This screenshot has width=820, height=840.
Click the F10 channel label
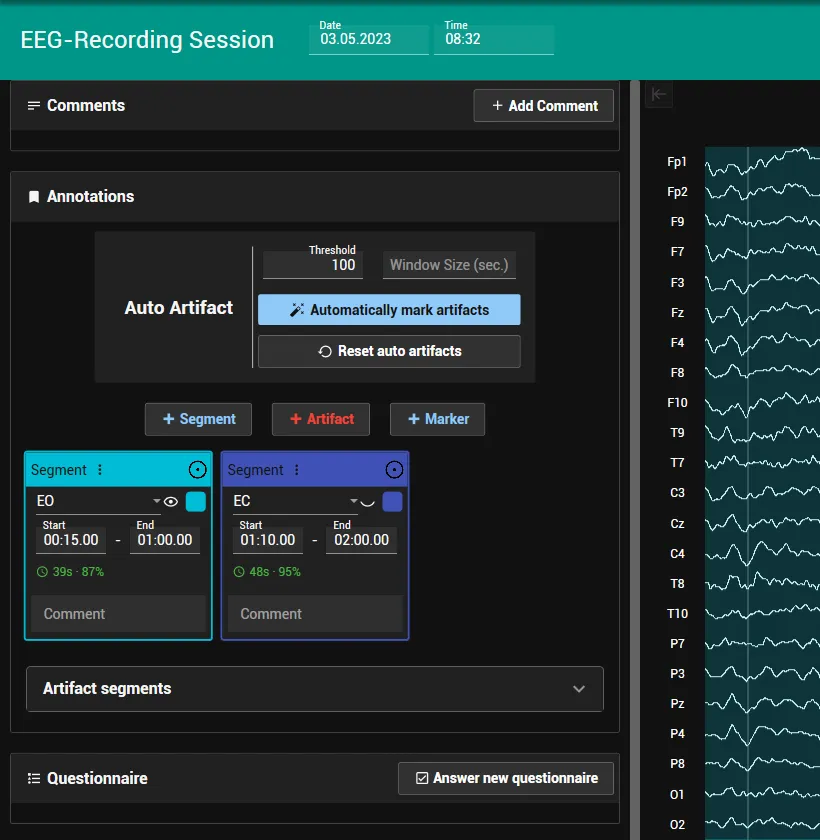point(677,402)
